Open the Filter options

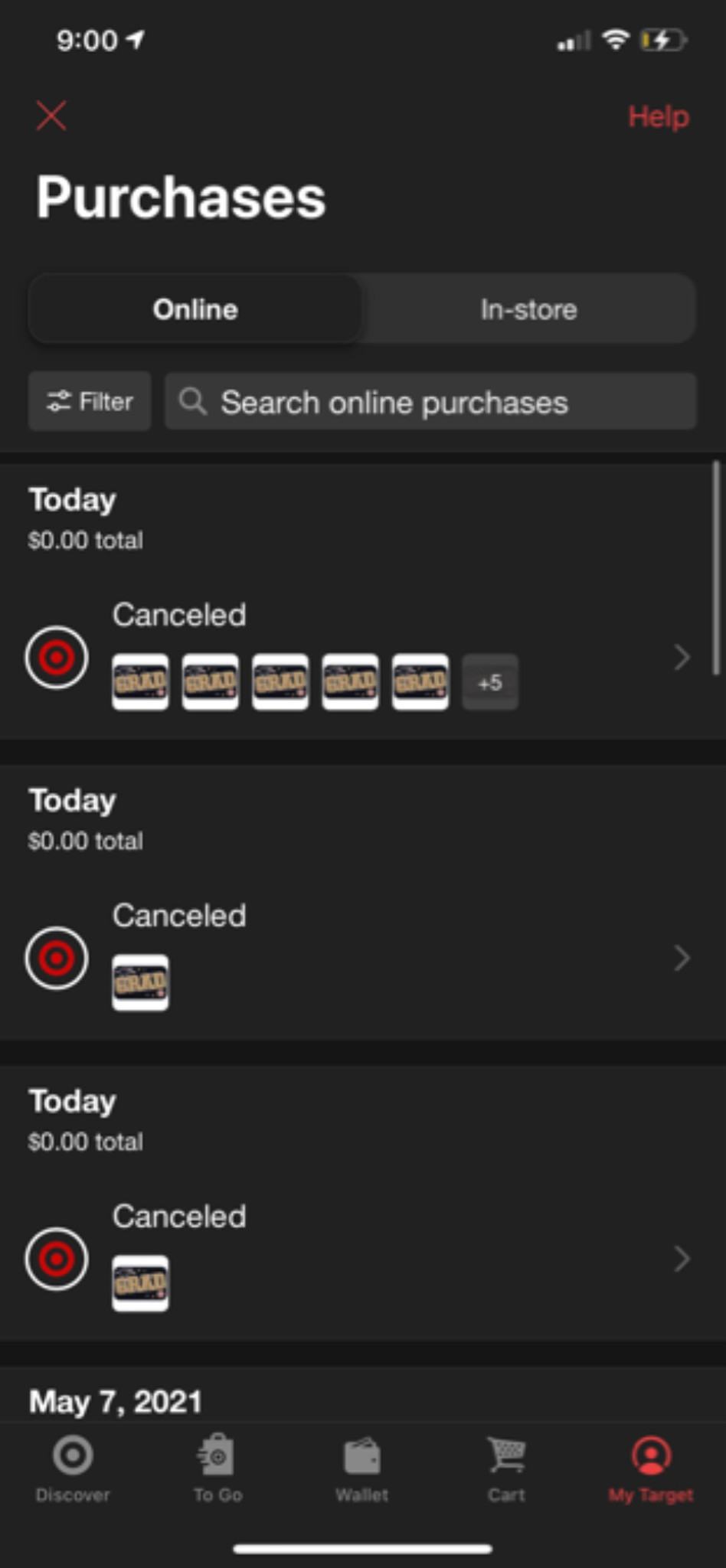(90, 401)
